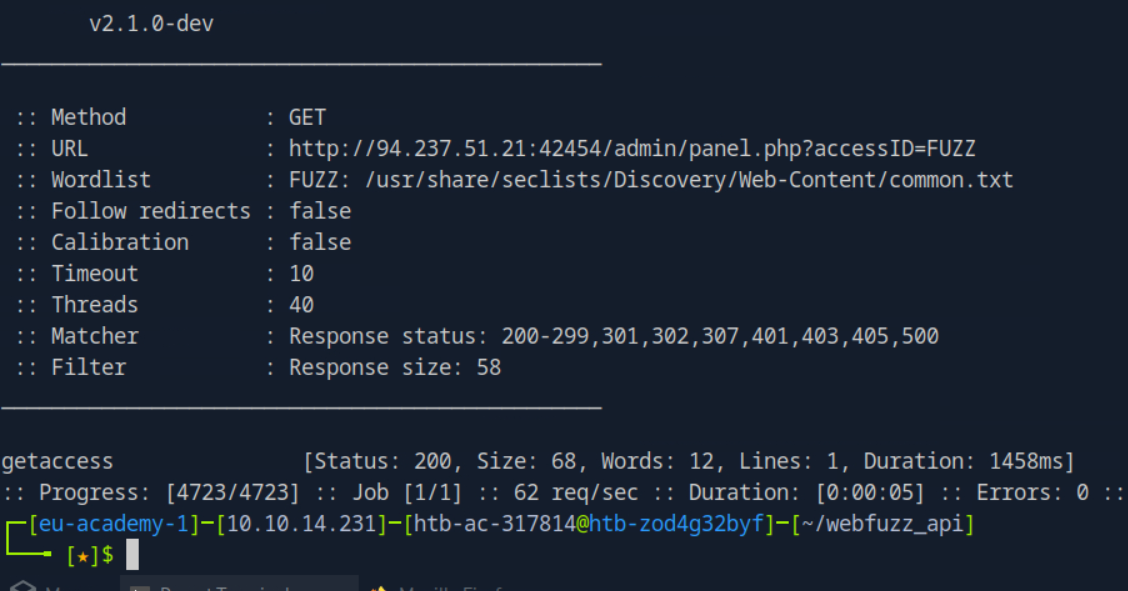Click the terminal cursor block at the prompt

132,555
